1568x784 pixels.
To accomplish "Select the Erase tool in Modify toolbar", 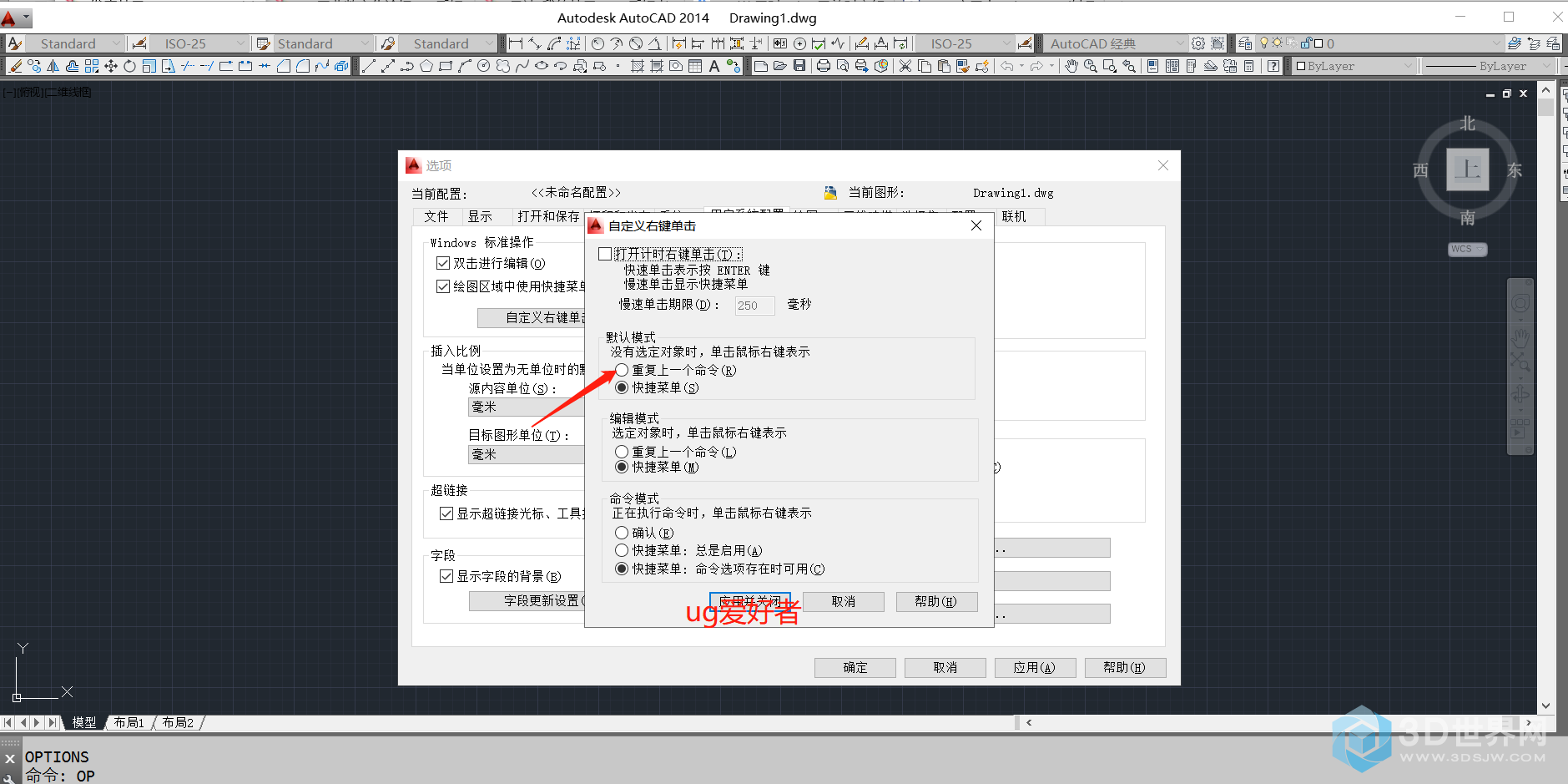I will point(15,66).
